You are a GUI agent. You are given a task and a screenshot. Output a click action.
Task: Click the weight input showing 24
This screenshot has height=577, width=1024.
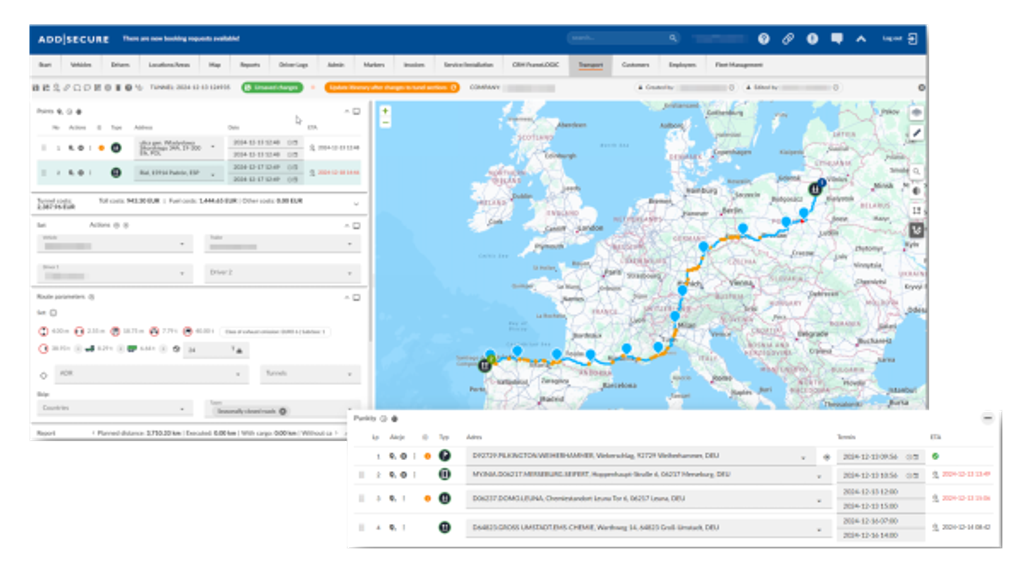(216, 351)
